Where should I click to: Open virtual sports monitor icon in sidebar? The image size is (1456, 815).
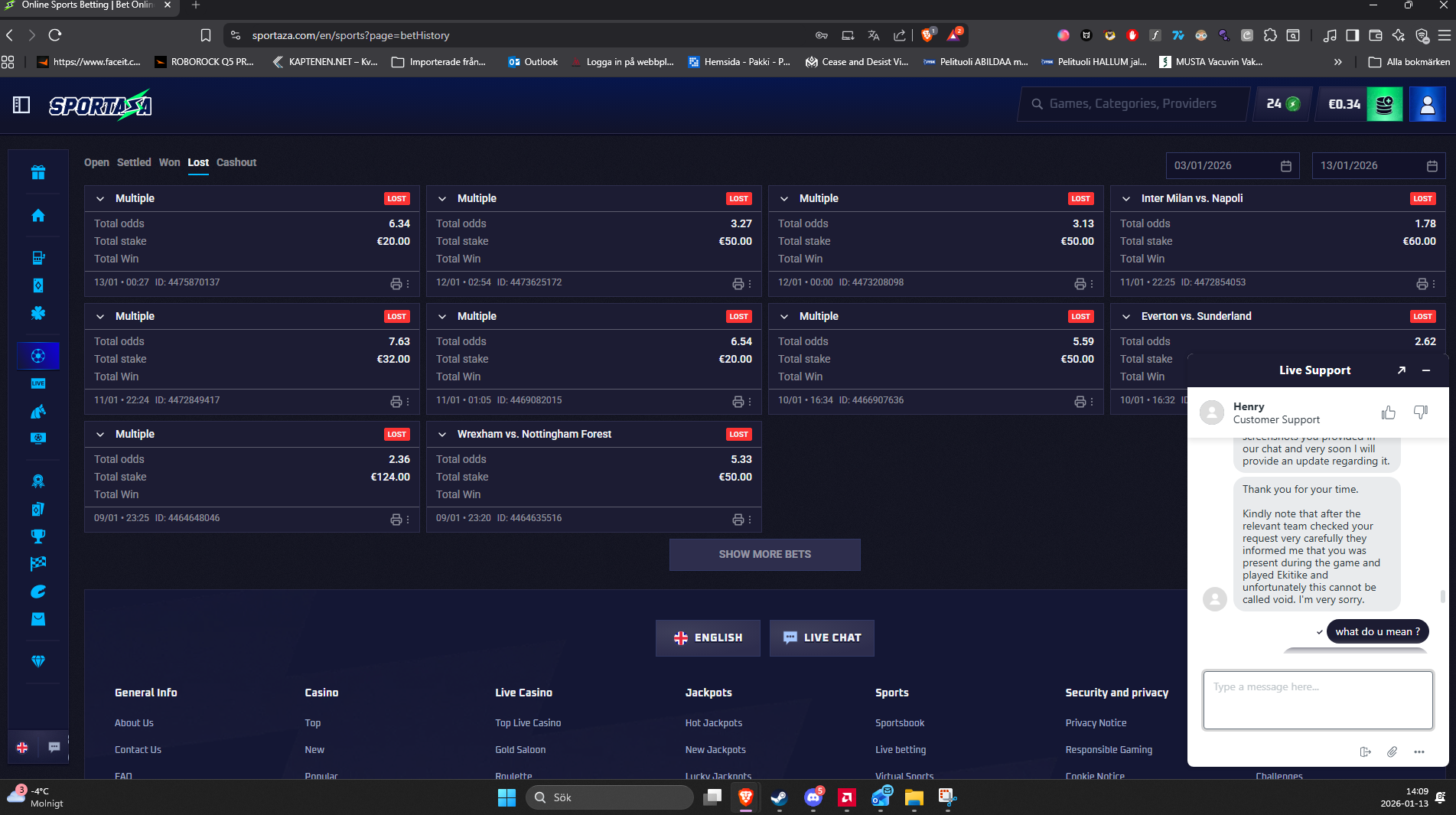tap(38, 438)
